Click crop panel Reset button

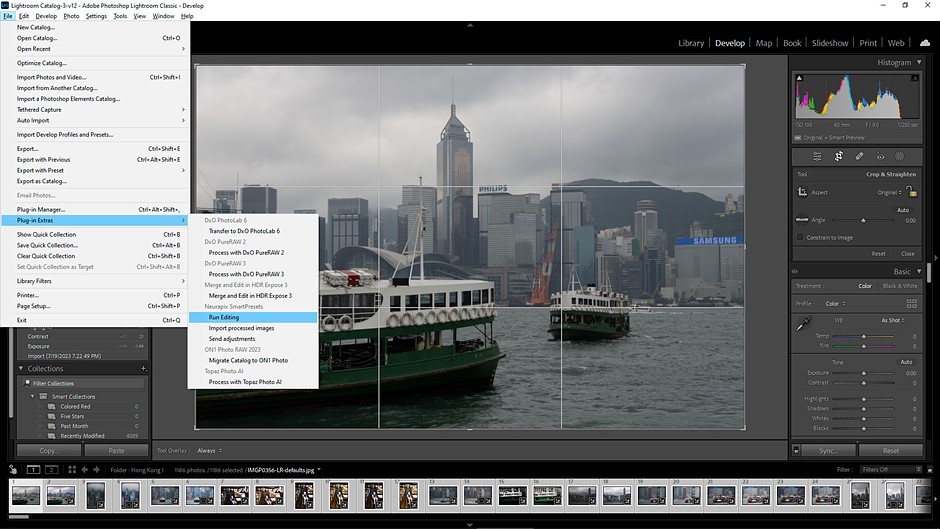coord(878,254)
